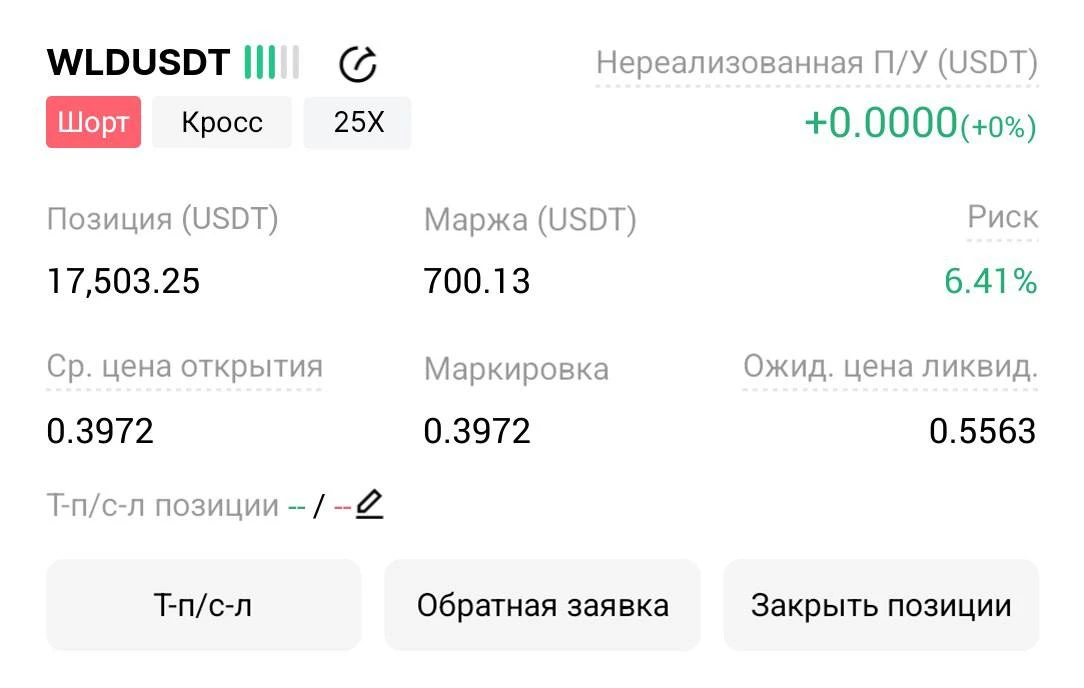Image resolution: width=1084 pixels, height=688 pixels.
Task: Tap the Нереализованная П/У (USDT) label
Action: pyautogui.click(x=816, y=64)
